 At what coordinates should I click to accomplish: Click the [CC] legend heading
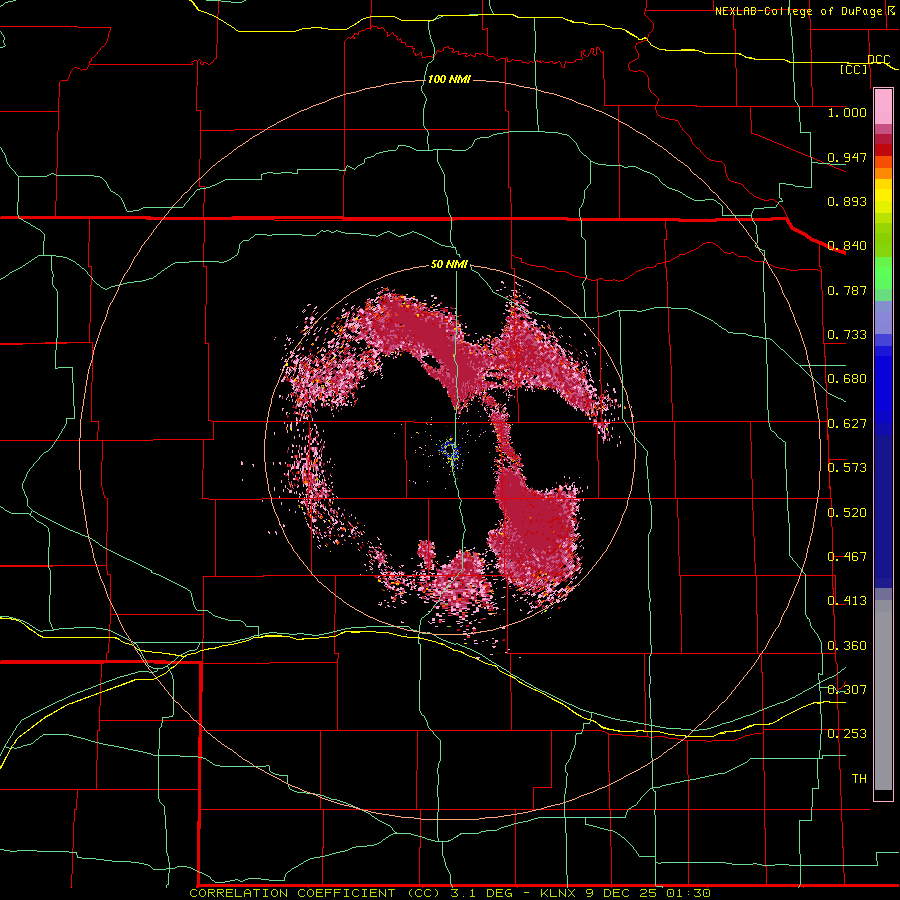click(854, 69)
